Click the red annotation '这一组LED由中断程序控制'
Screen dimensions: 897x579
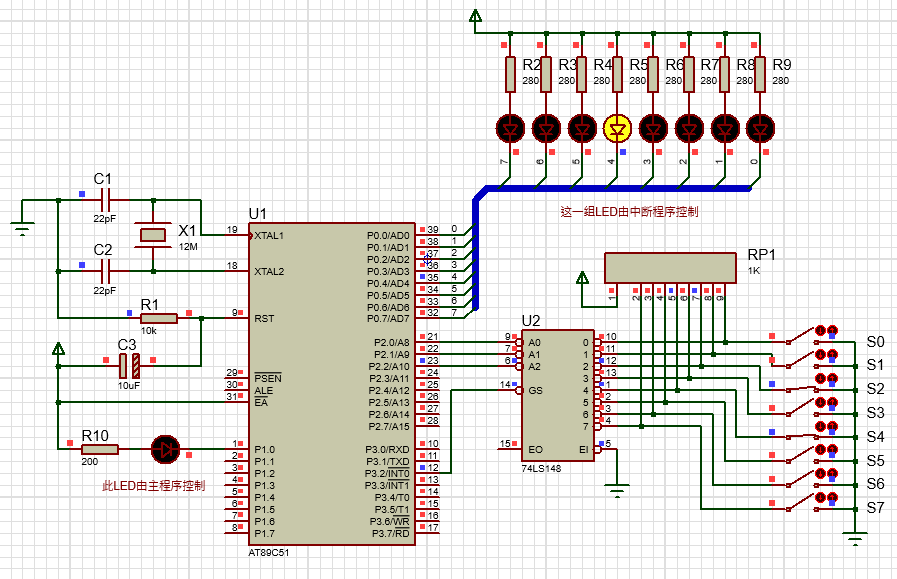tap(629, 212)
